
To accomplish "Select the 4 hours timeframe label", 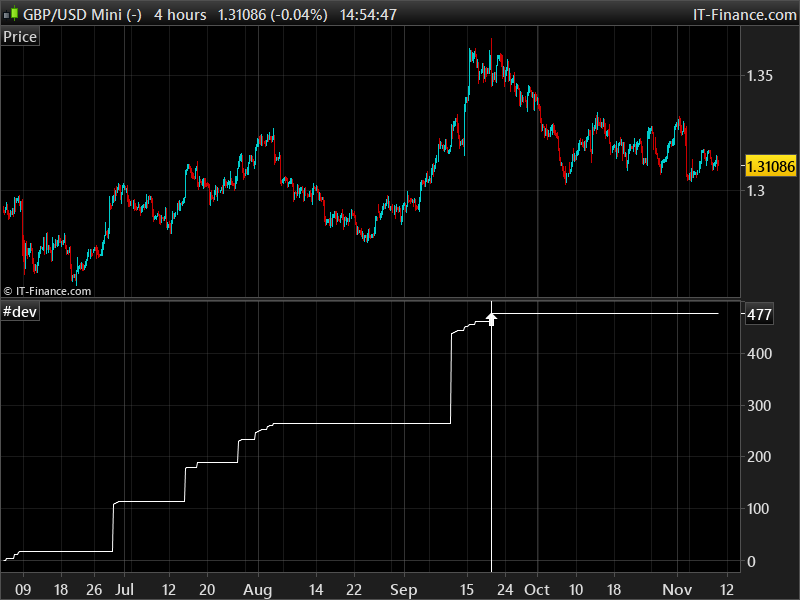I will (180, 15).
